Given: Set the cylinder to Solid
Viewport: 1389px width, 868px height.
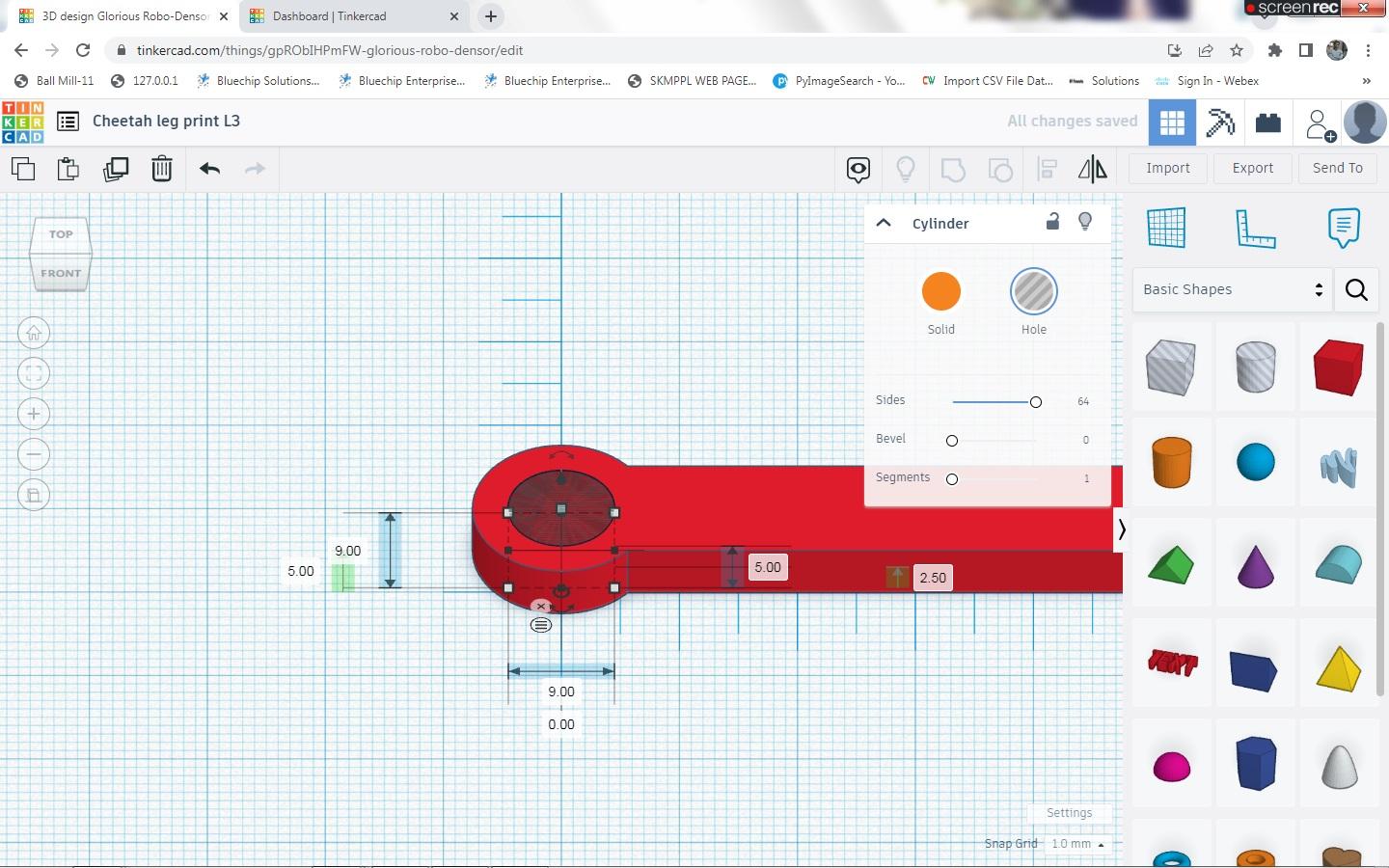Looking at the screenshot, I should click(940, 291).
